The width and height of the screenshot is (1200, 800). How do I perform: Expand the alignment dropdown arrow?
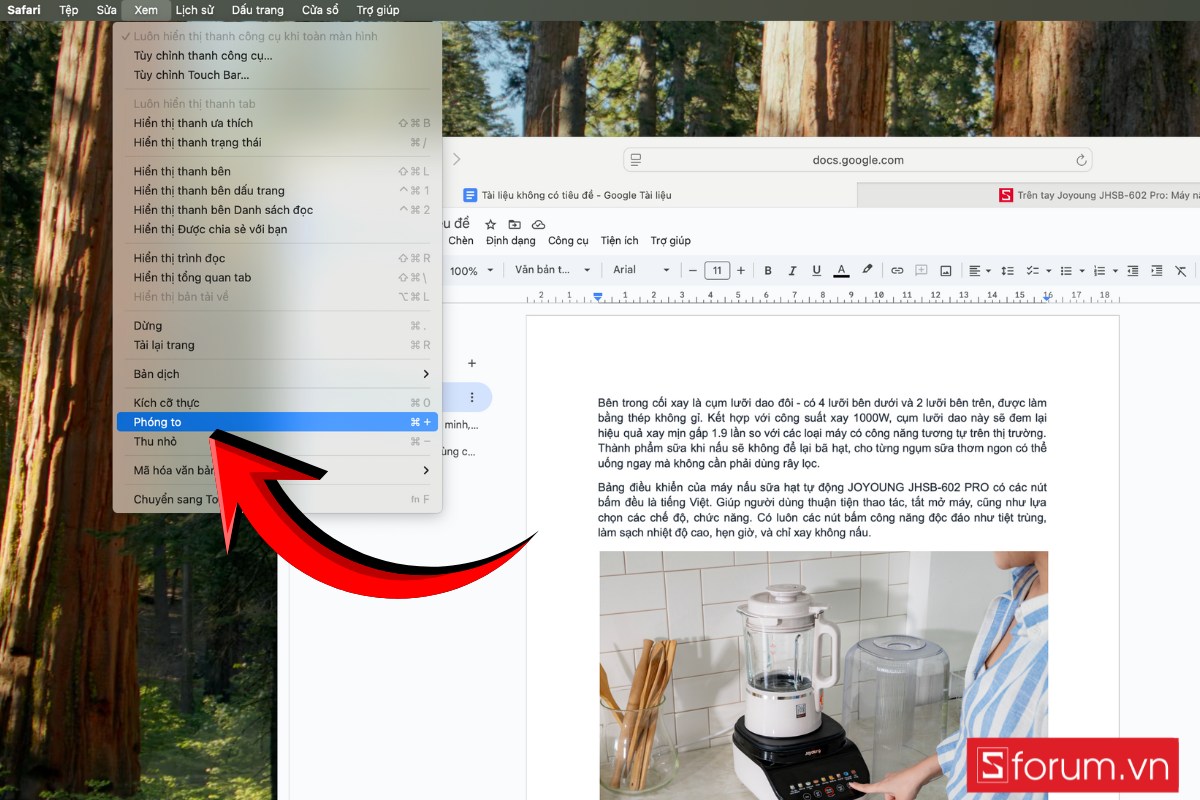988,271
